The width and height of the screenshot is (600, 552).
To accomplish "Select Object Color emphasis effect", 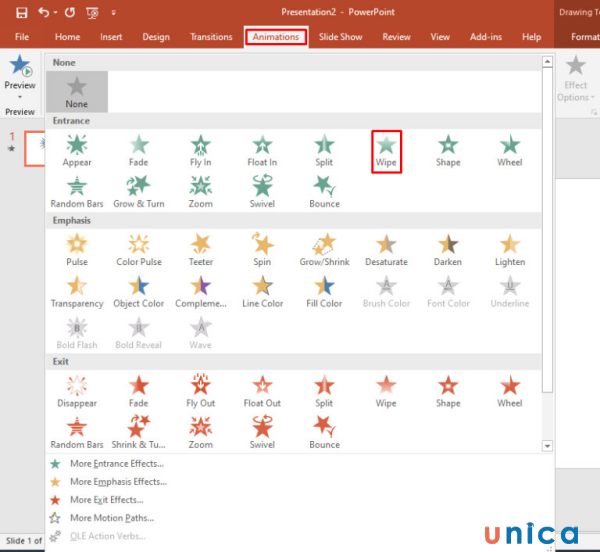I will pos(139,292).
